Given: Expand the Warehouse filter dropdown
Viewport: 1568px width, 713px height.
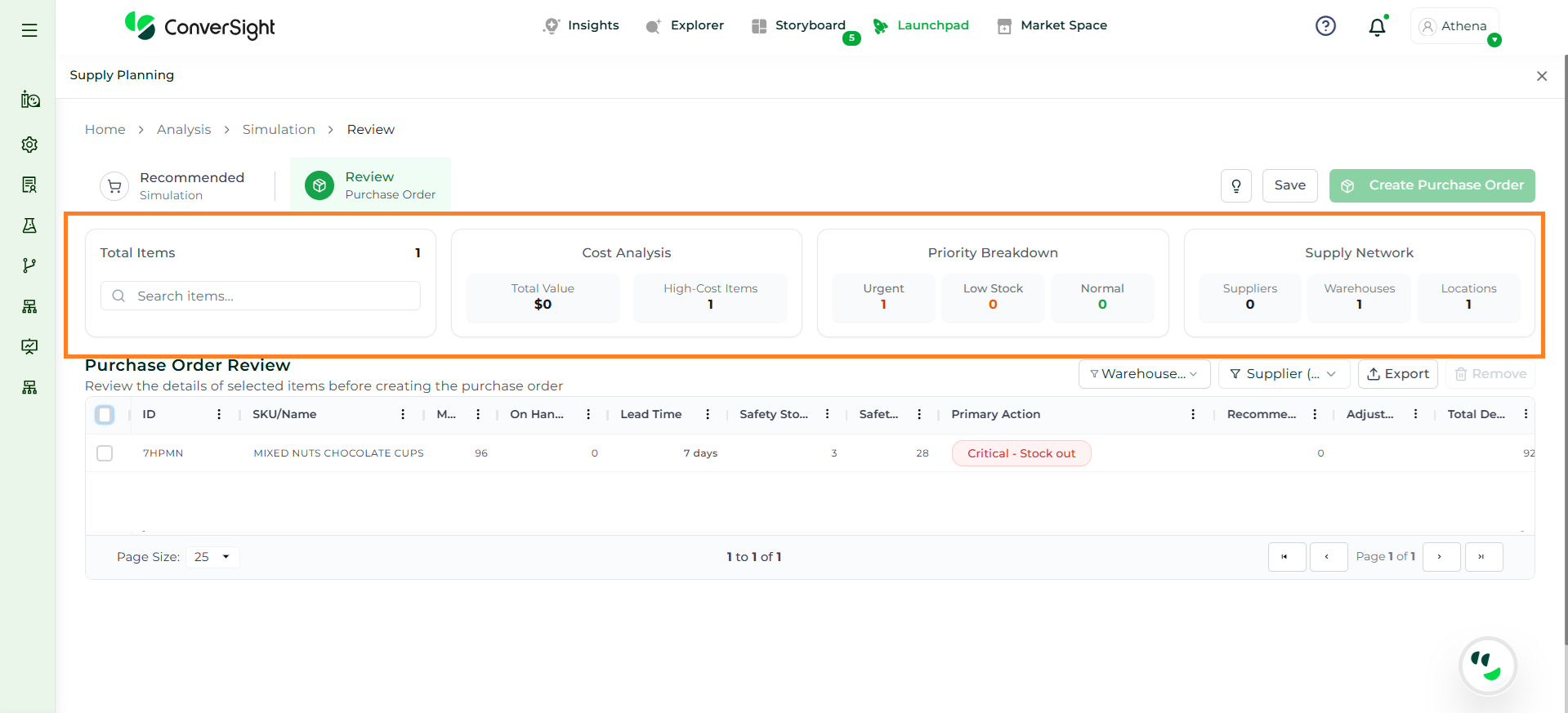Looking at the screenshot, I should 1143,374.
